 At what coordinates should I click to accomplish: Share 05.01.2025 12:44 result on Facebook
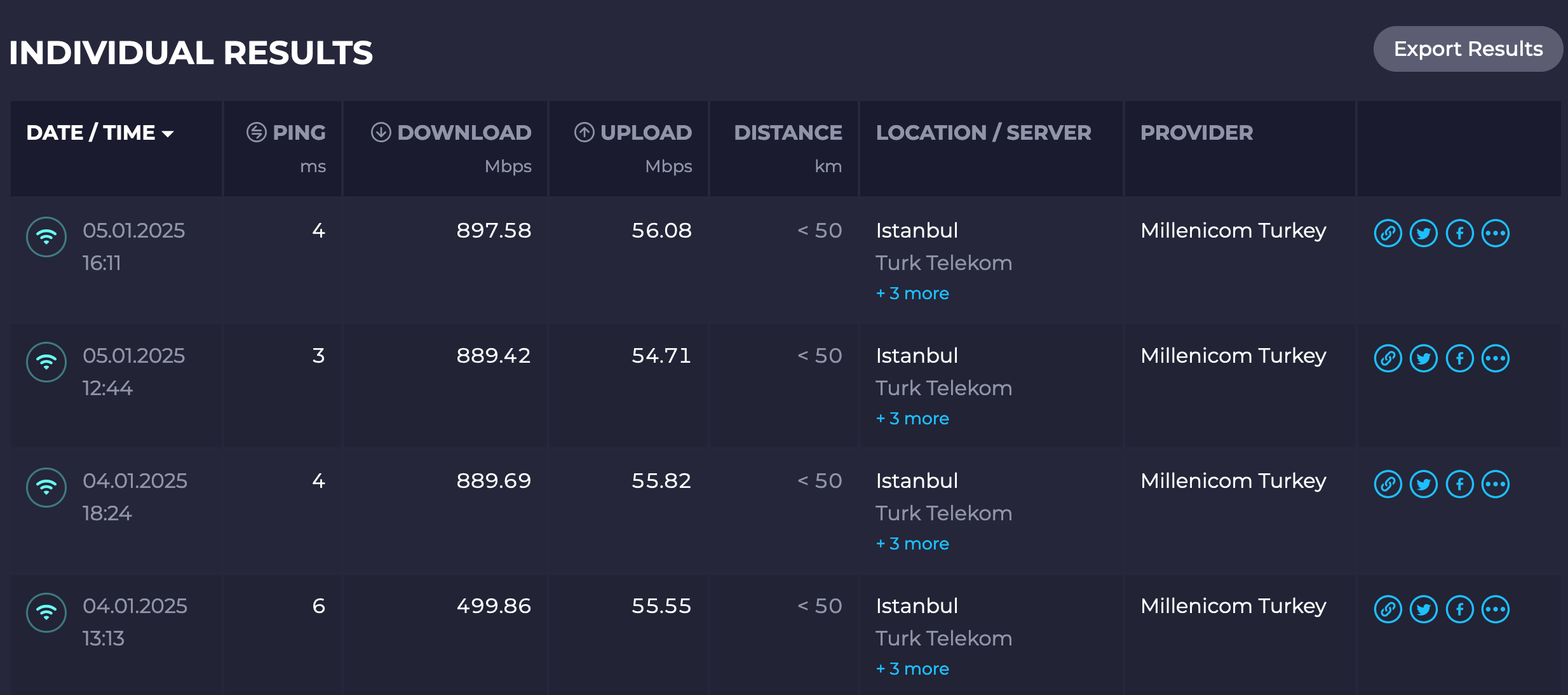[x=1460, y=358]
